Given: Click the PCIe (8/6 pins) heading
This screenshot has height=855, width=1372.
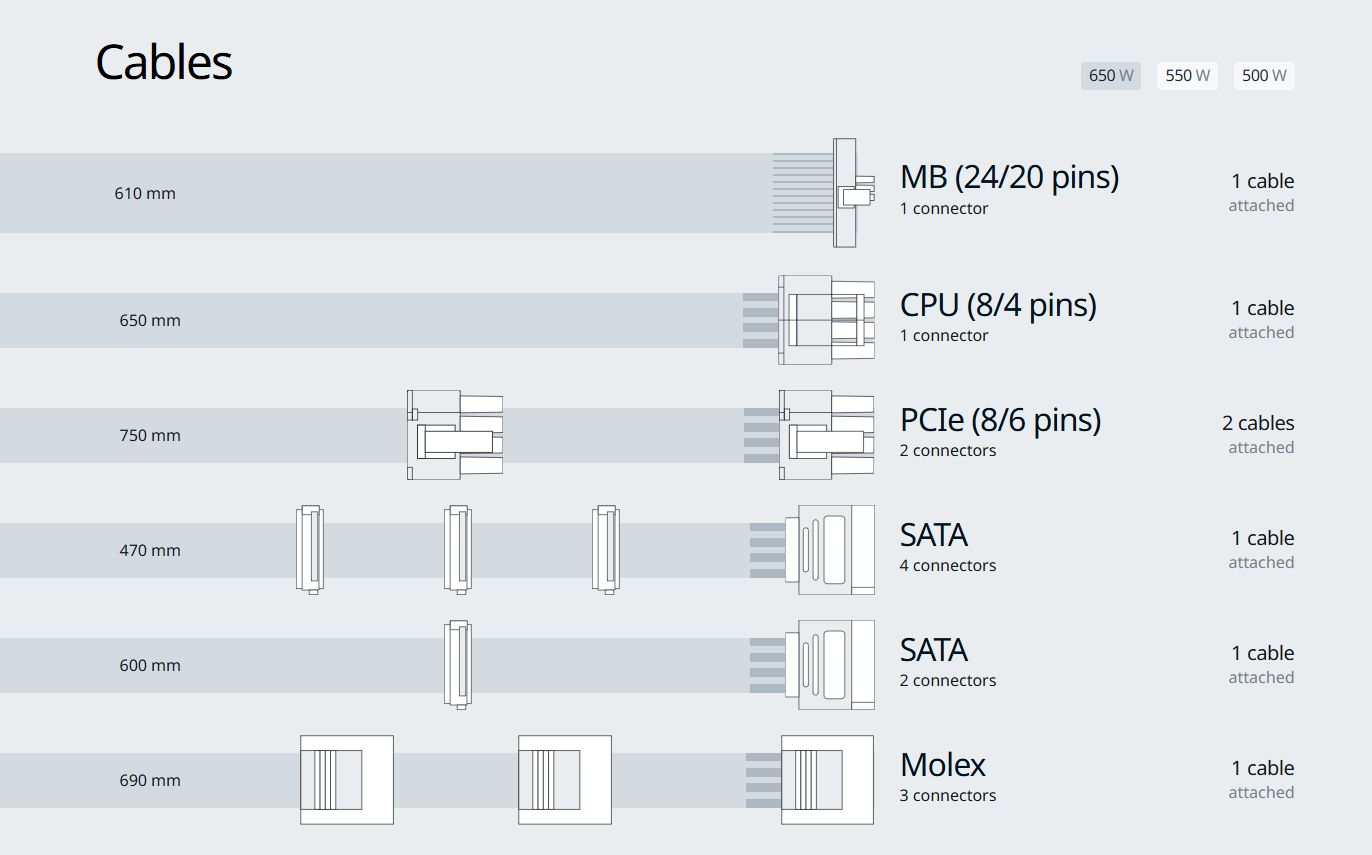Looking at the screenshot, I should click(1000, 420).
